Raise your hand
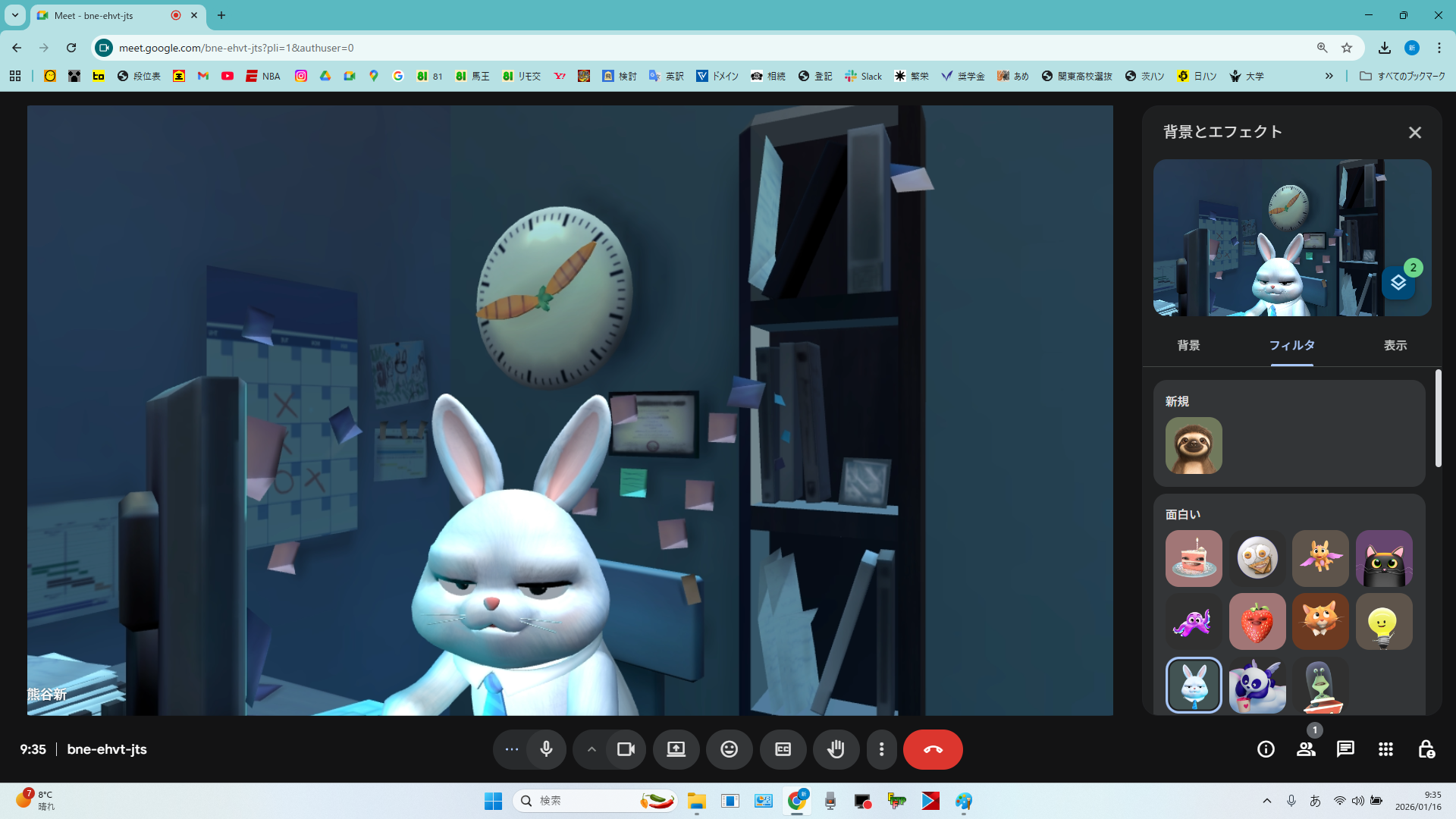 click(836, 749)
